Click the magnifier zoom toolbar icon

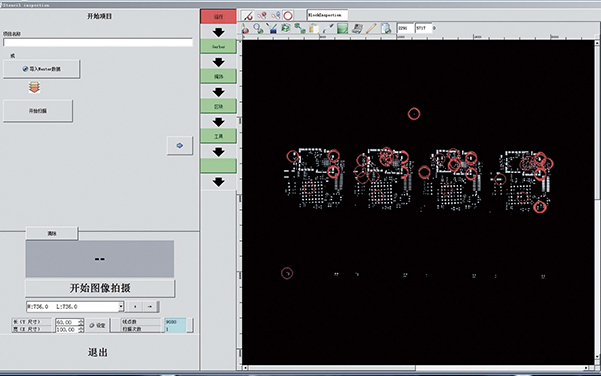[x=258, y=28]
